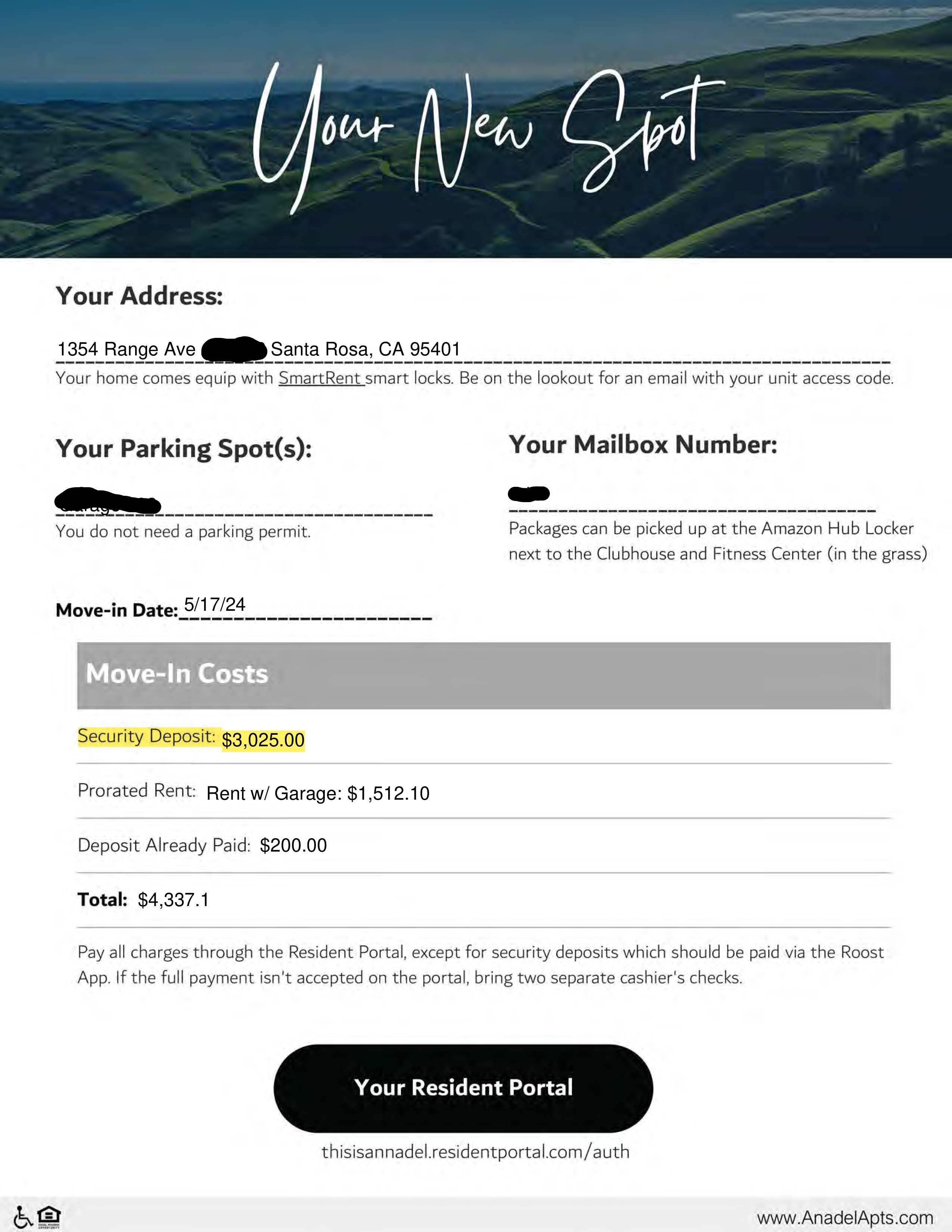
Task: Click the Your Parking Spot(s) heading
Action: 183,448
